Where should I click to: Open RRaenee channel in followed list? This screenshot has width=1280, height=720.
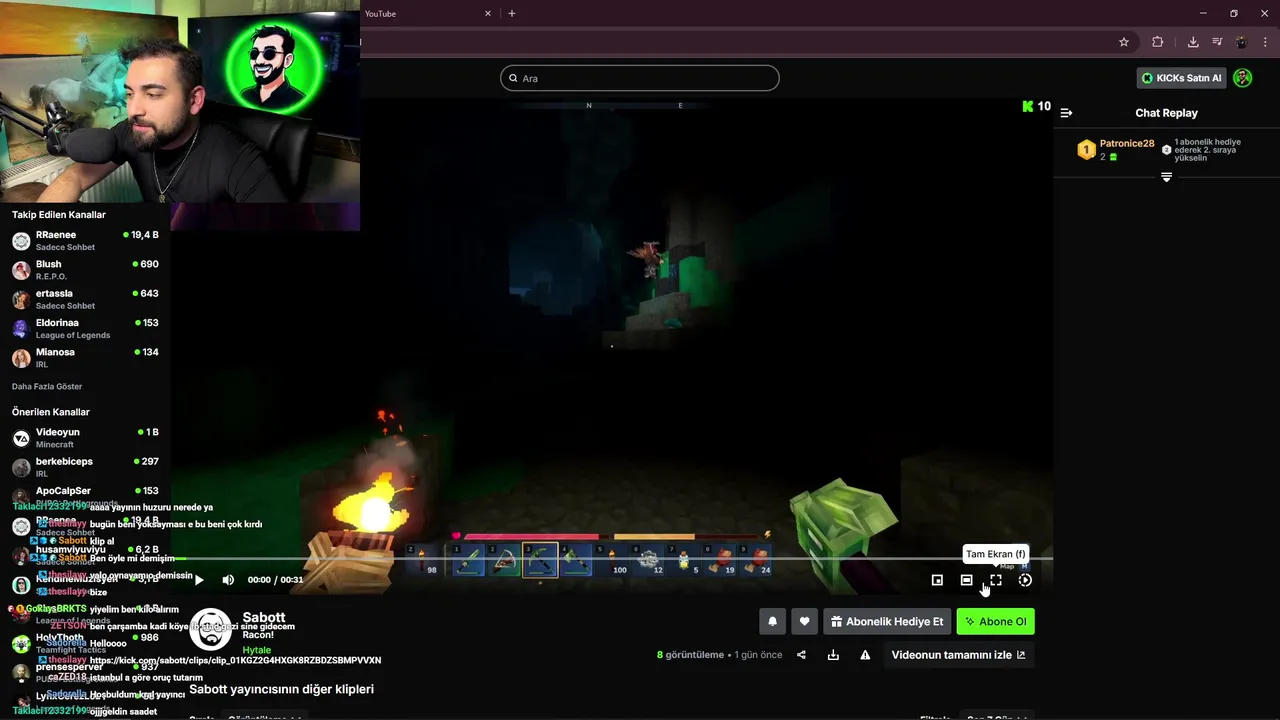85,240
